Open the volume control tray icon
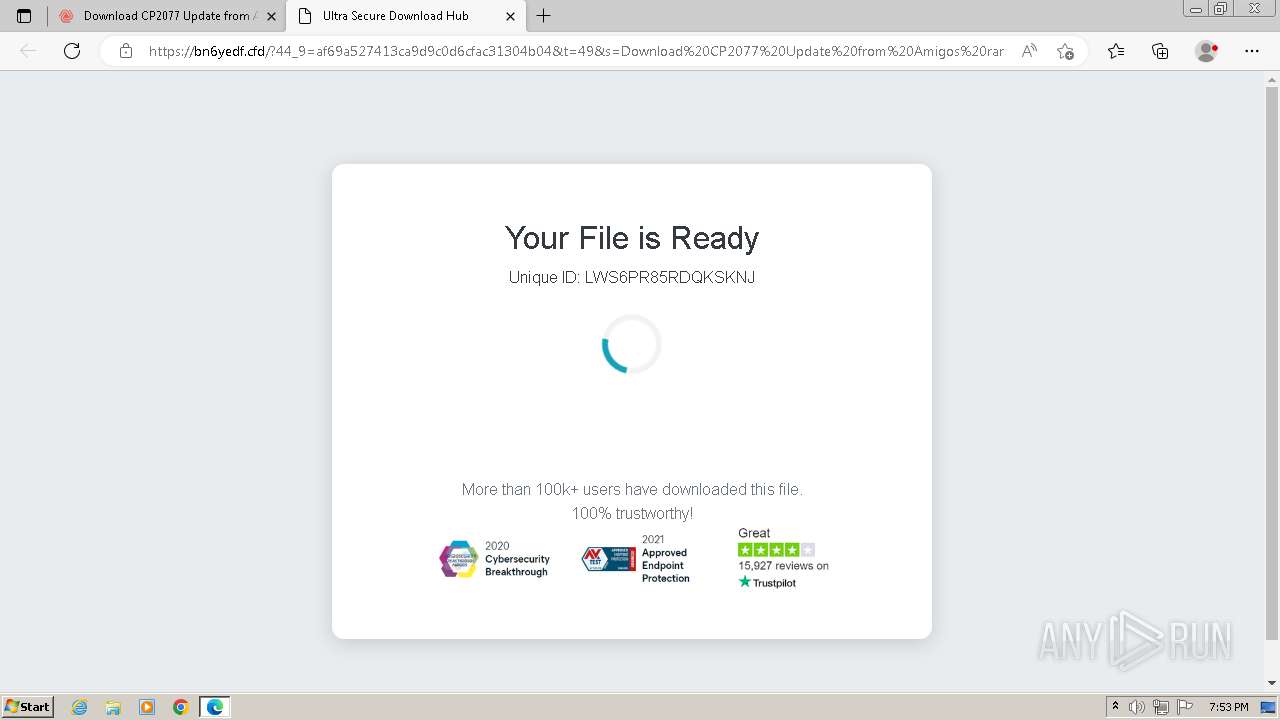This screenshot has height=720, width=1280. point(1138,707)
